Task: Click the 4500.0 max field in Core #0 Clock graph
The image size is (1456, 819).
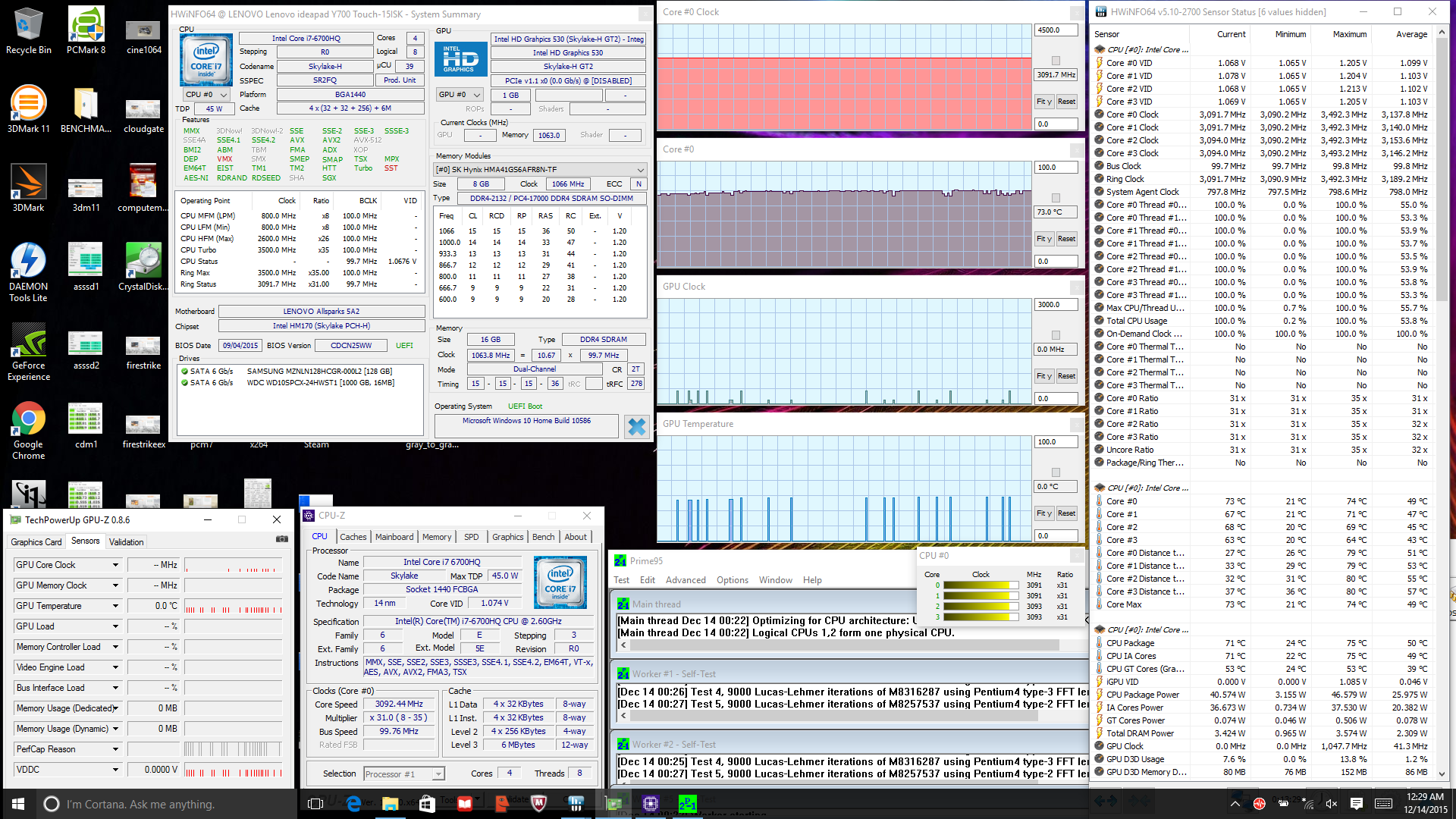Action: pos(1056,30)
